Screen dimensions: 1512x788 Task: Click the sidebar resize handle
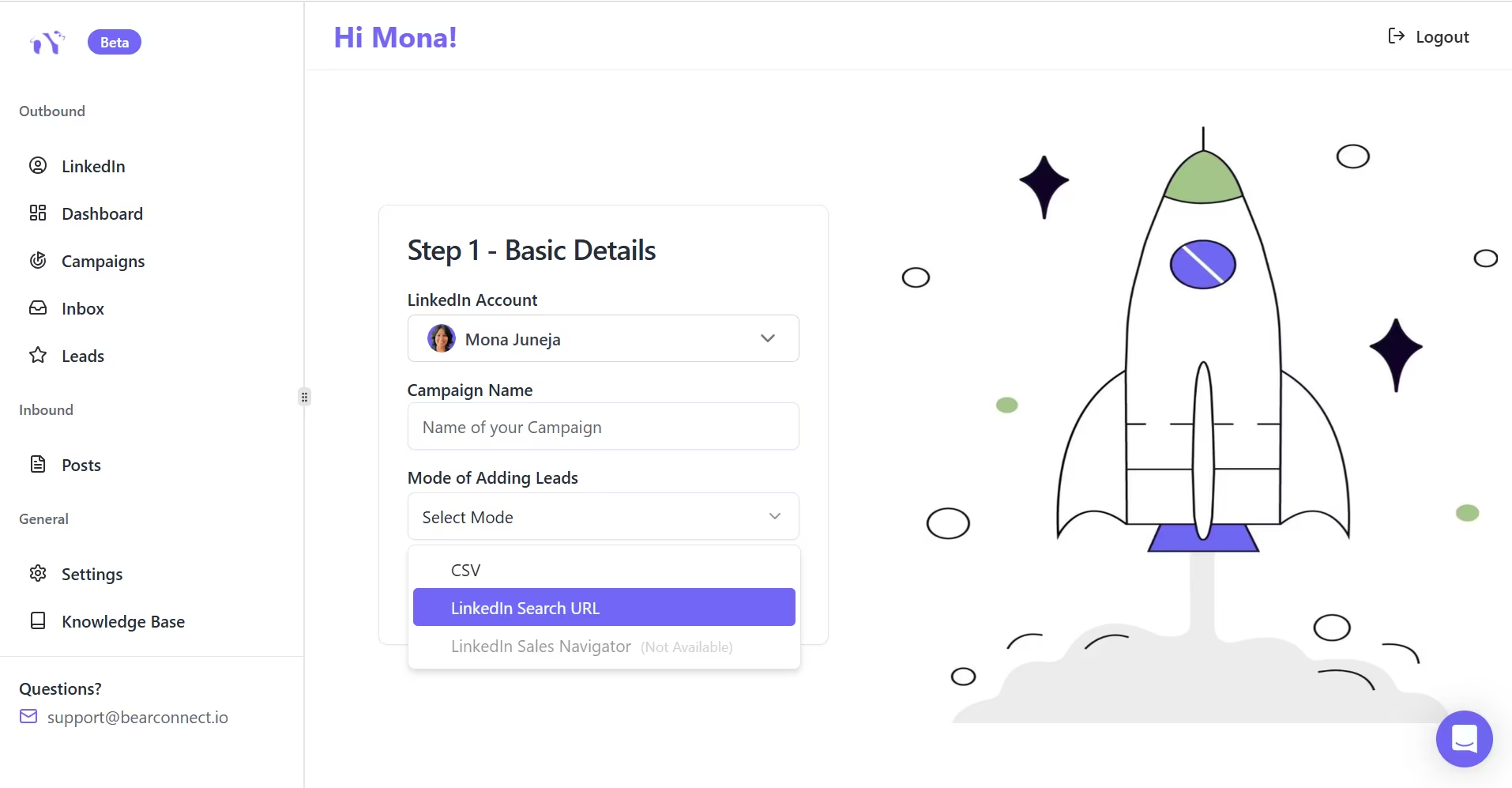click(304, 397)
